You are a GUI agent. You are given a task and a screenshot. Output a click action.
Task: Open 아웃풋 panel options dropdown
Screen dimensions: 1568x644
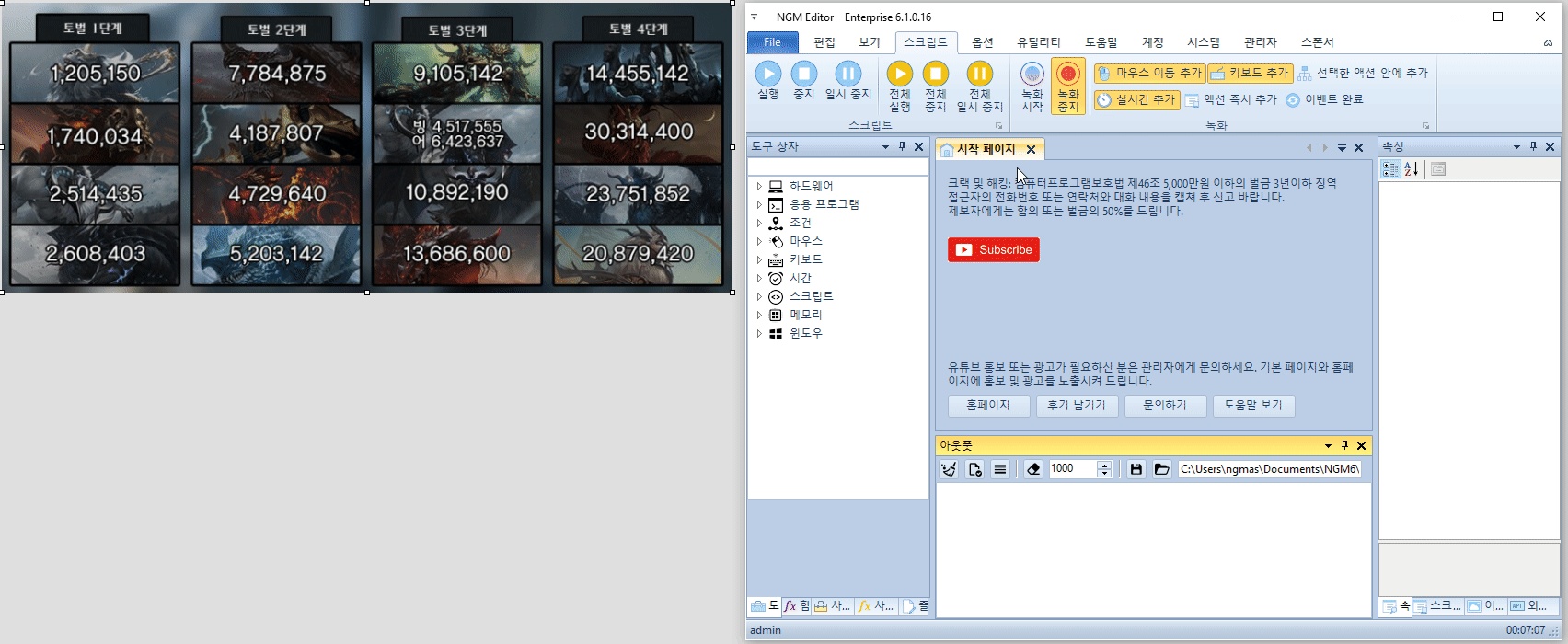click(1328, 445)
